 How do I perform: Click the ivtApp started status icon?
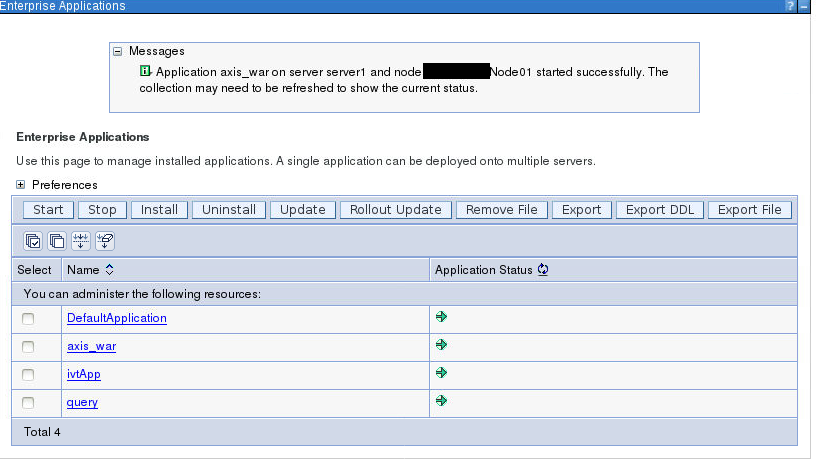tap(441, 373)
